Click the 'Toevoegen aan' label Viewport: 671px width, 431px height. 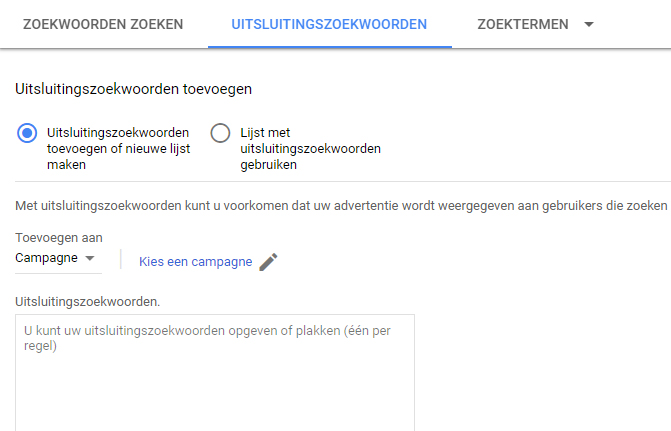pyautogui.click(x=59, y=238)
